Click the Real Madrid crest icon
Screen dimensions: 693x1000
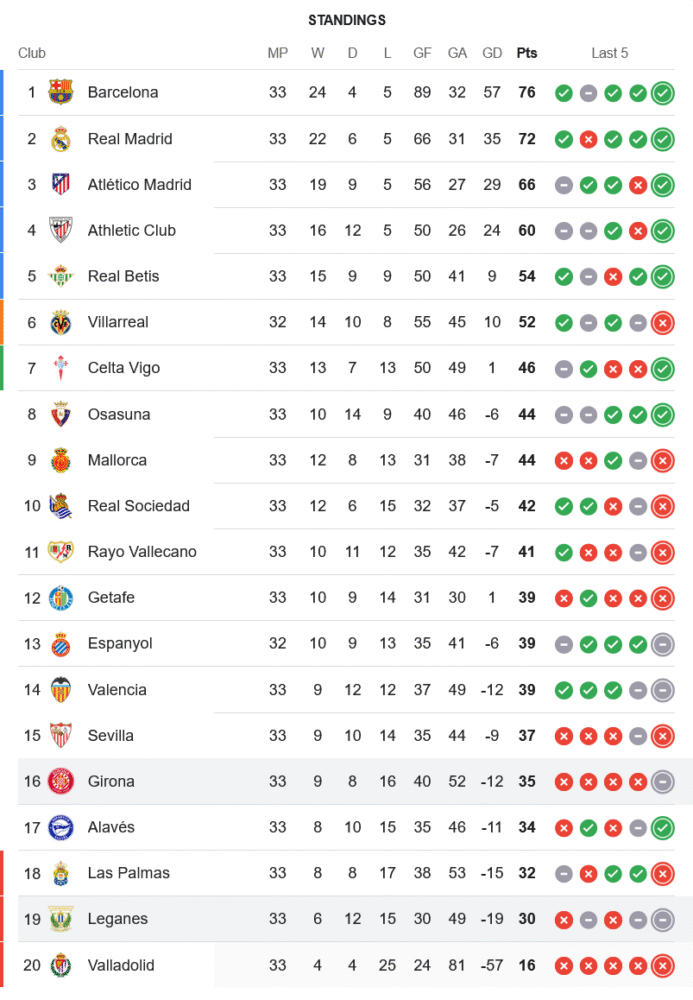61,138
